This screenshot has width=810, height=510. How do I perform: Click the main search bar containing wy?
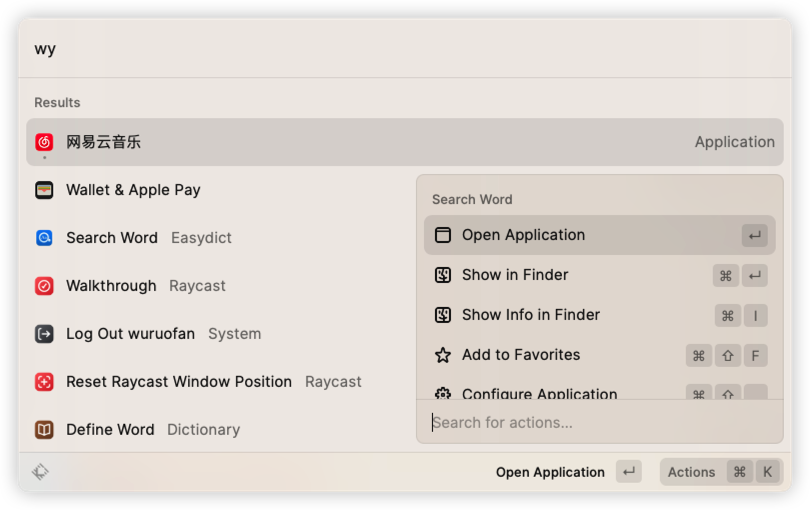(x=405, y=49)
